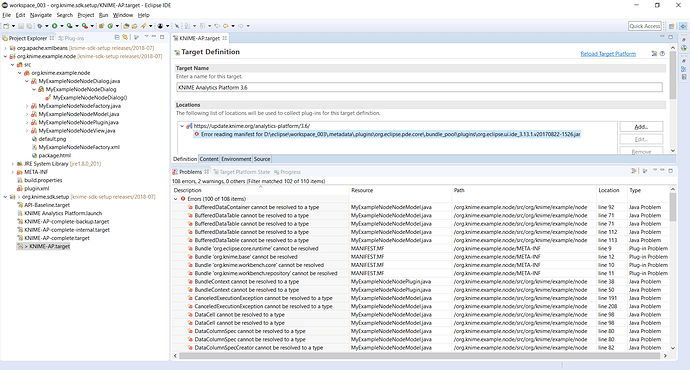Click Set as Active Target Platform icon
Viewport: 690px width, 370px height.
[654, 54]
